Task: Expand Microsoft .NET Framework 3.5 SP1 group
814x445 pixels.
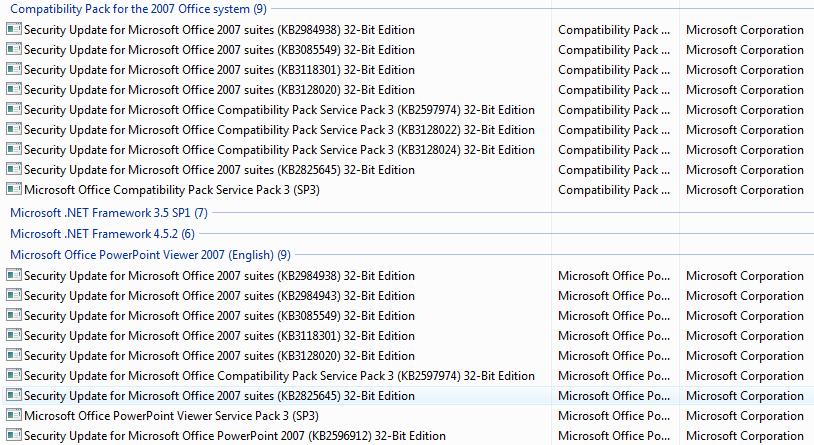Action: click(108, 212)
